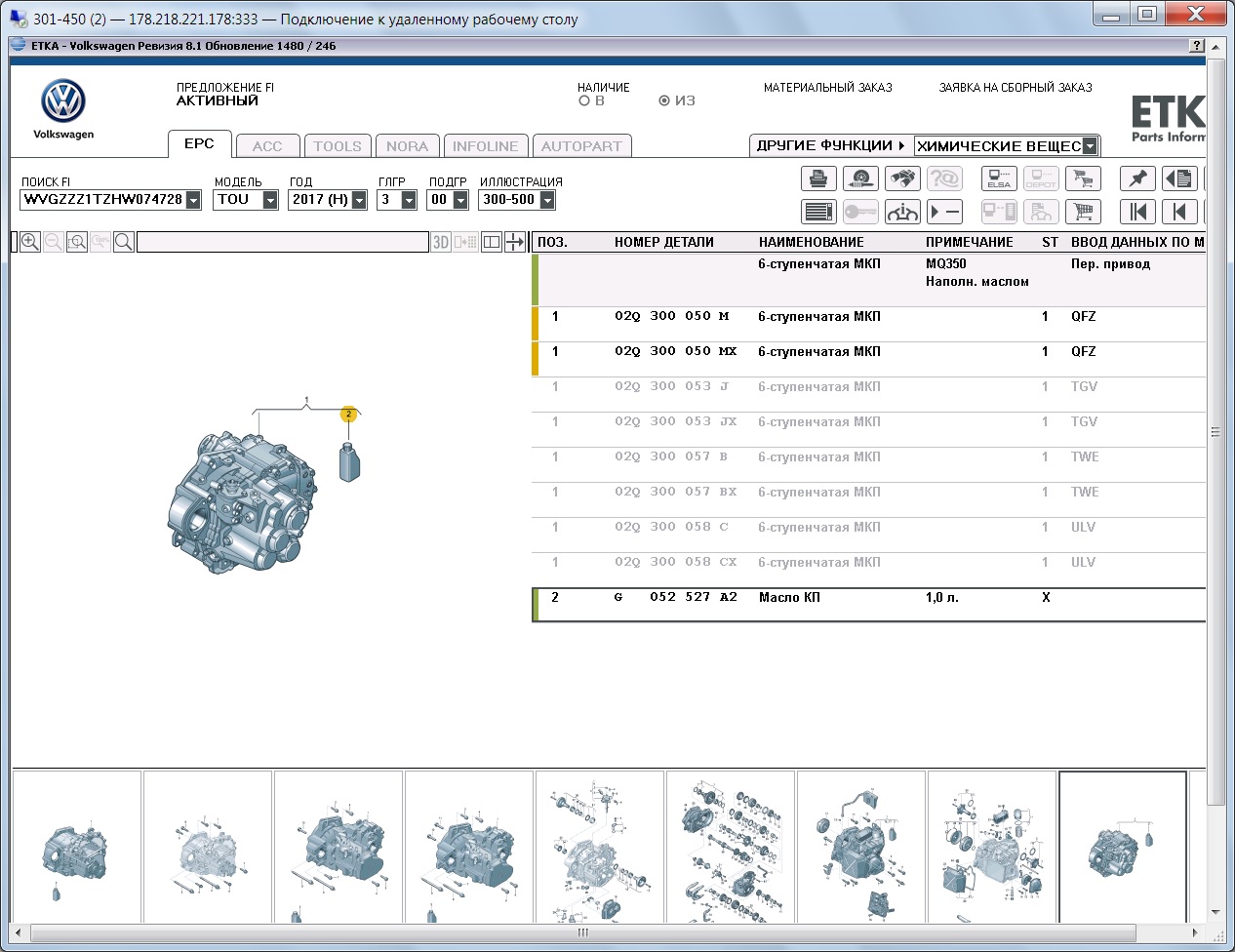Screen dimensions: 1235x952
Task: Launch ELSA workshop information
Action: (x=999, y=178)
